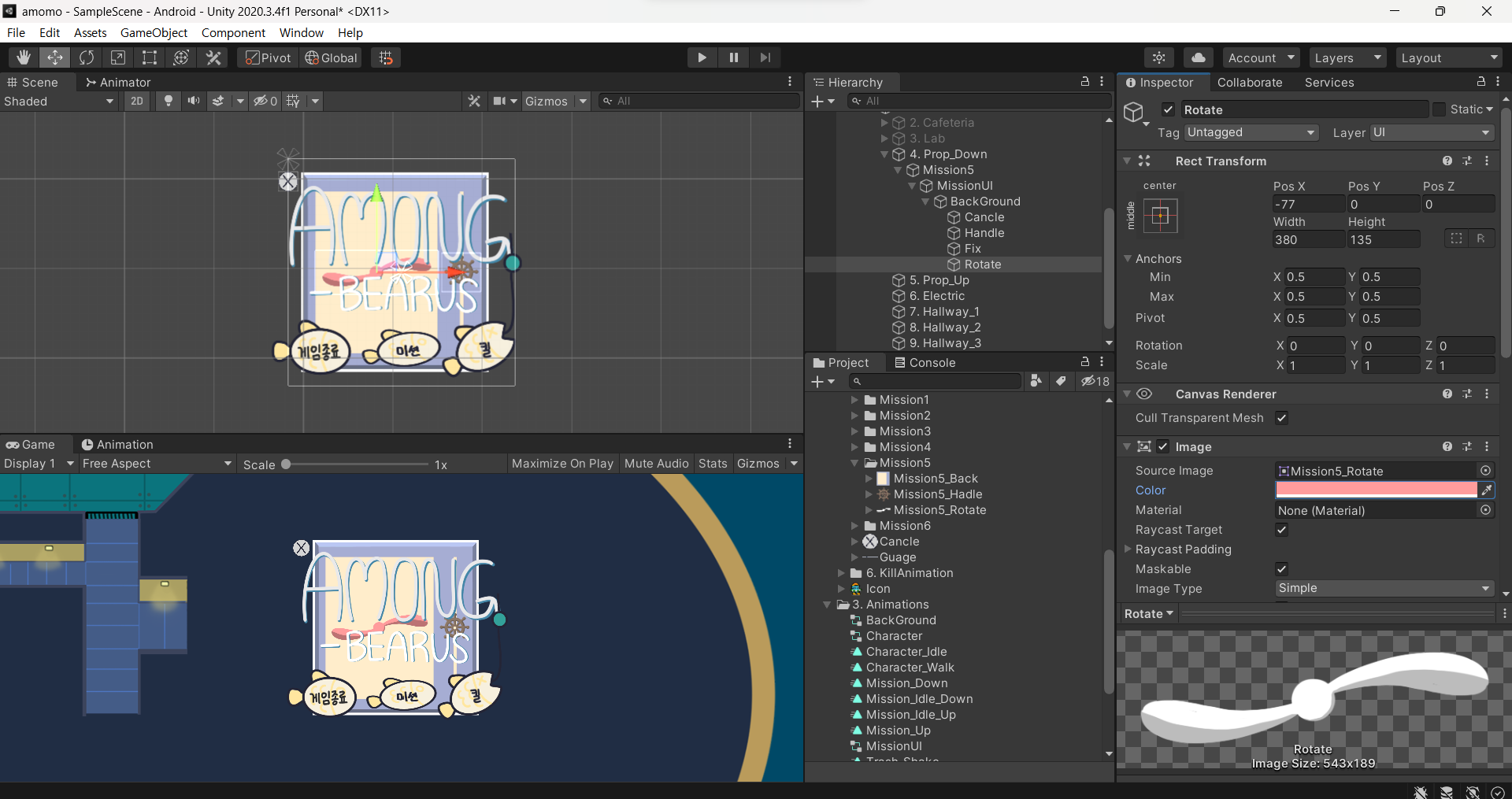Screen dimensions: 1512x799
Task: Toggle scene audio speaker icon
Action: 193,101
